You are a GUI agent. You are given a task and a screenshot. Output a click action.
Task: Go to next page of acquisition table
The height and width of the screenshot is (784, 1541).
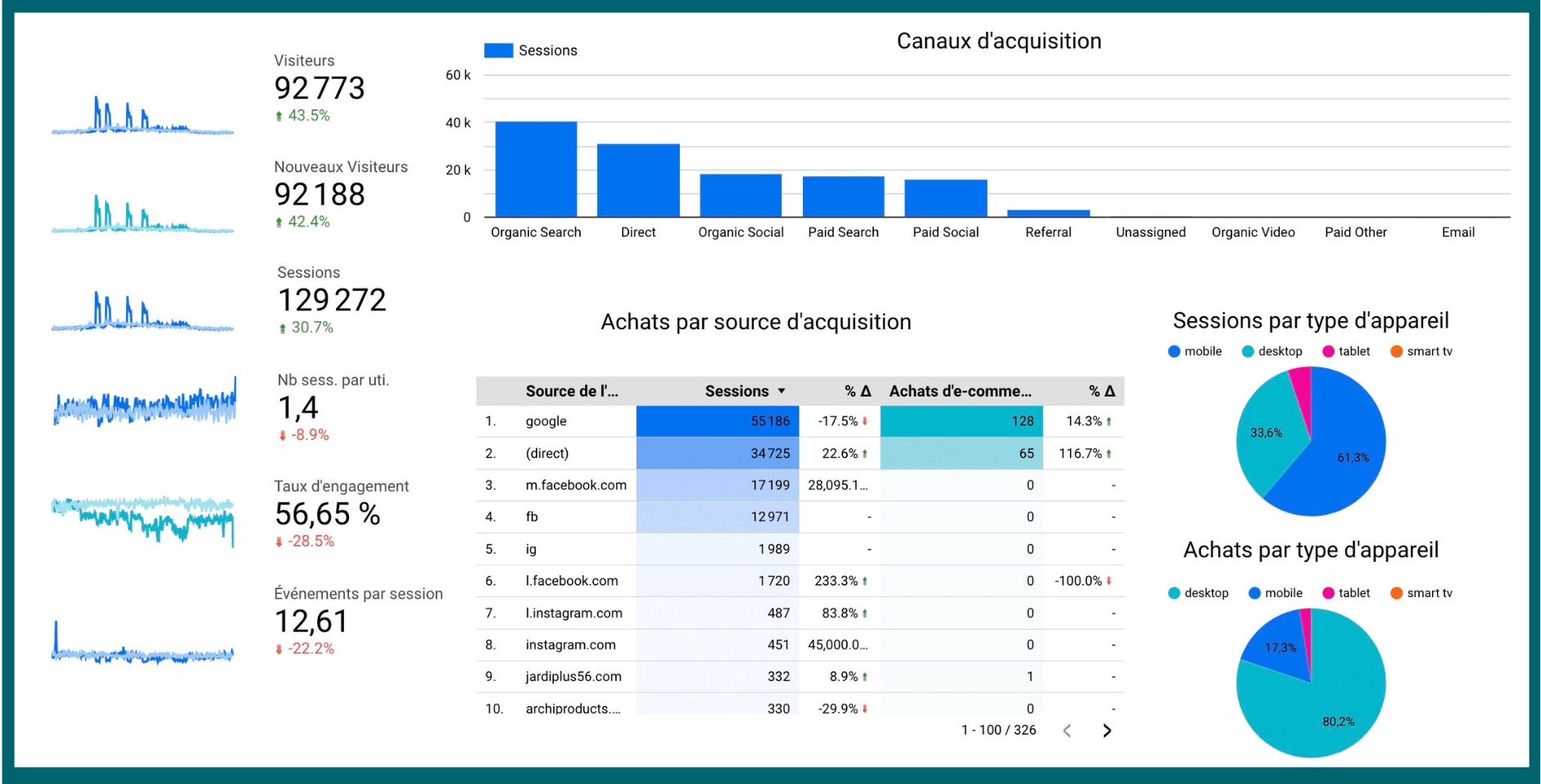(x=1107, y=731)
